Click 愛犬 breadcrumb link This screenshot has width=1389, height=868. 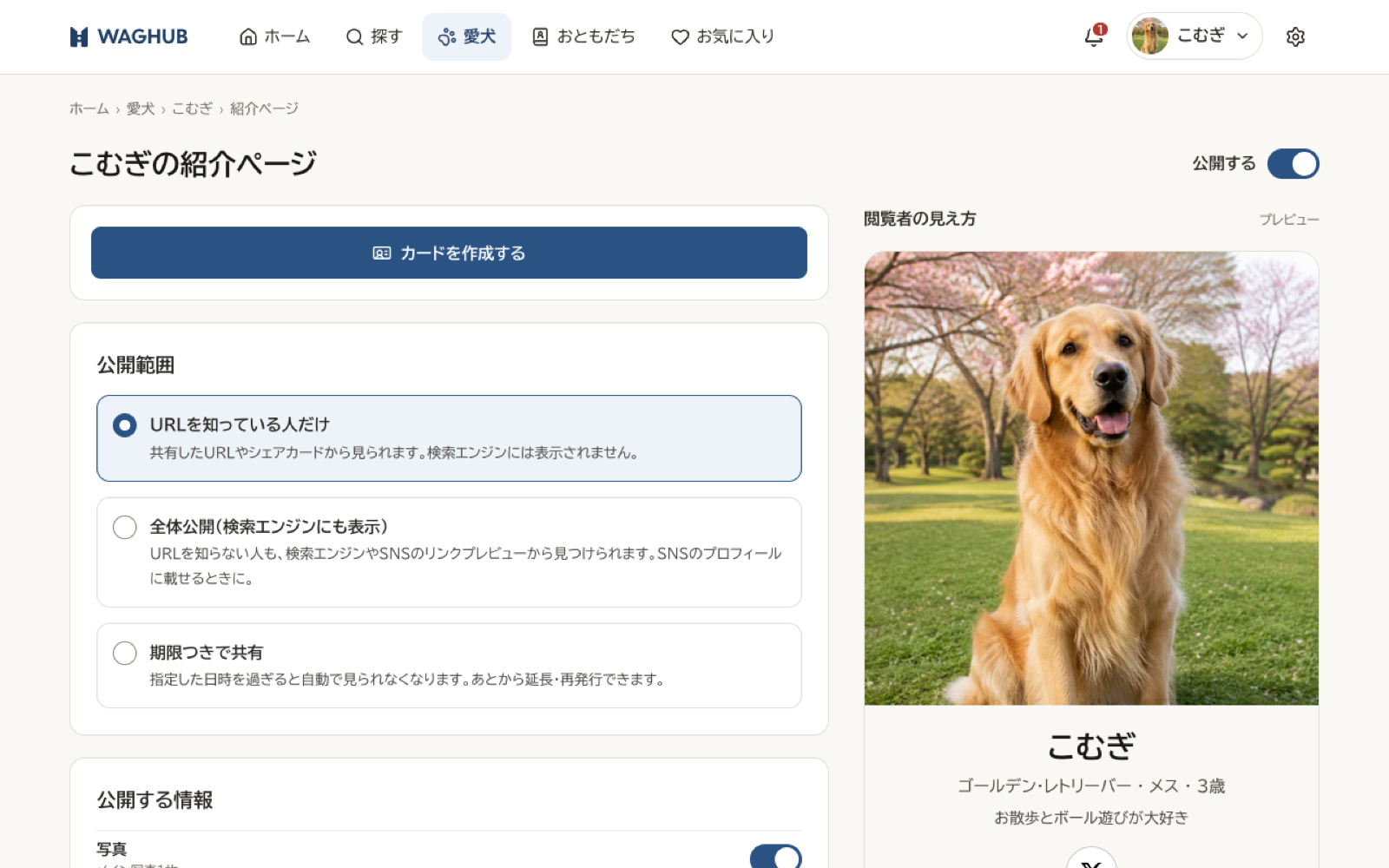point(141,108)
